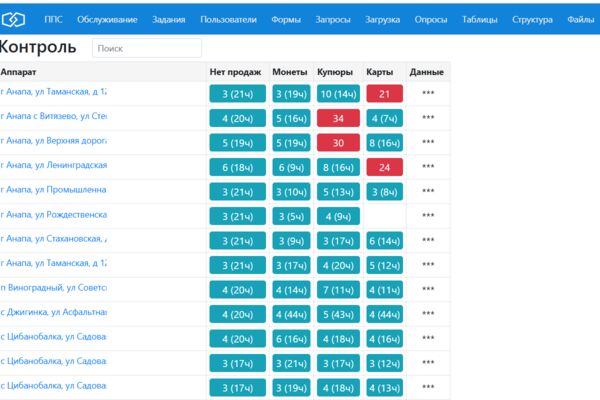Sort by the Аппарат column header

pos(18,72)
